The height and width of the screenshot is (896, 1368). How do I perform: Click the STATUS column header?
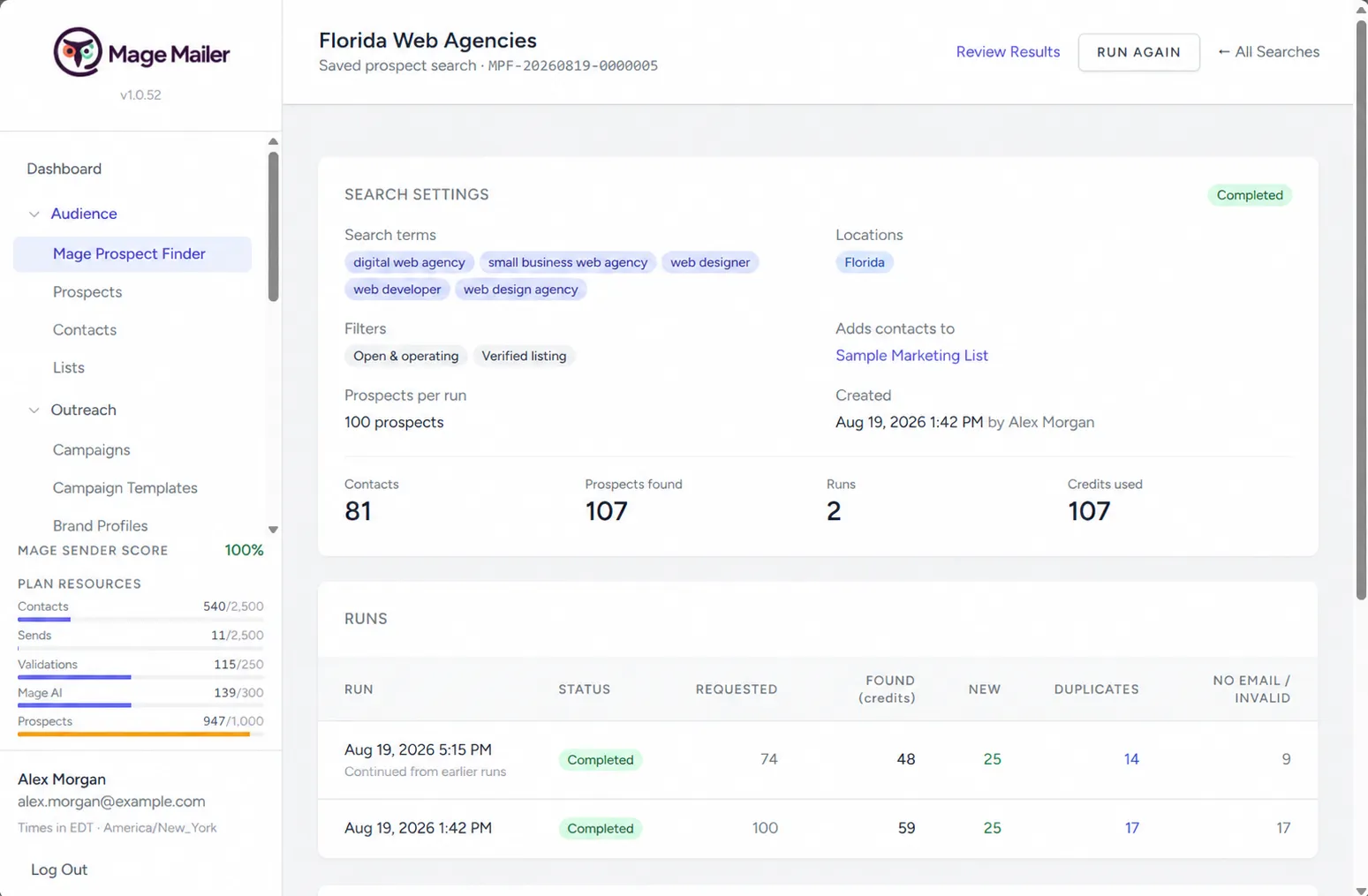[x=584, y=689]
